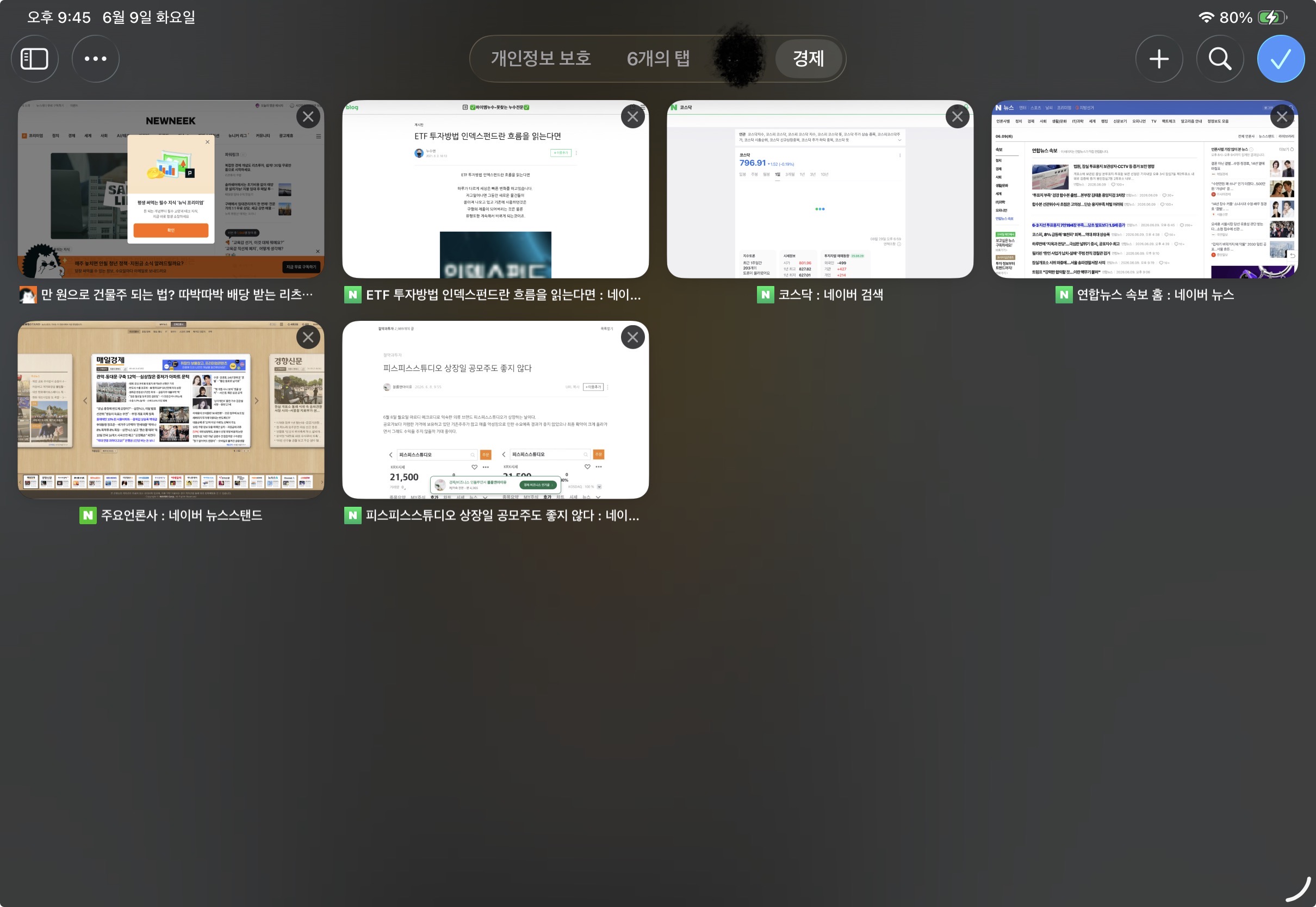Switch to 개인정보 보호 tab group
This screenshot has width=1316, height=907.
[541, 59]
